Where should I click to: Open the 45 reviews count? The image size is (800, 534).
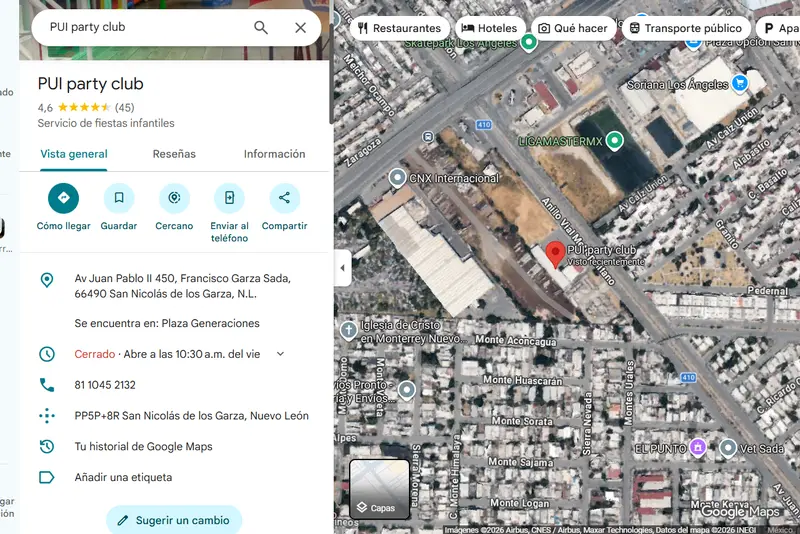coord(124,108)
